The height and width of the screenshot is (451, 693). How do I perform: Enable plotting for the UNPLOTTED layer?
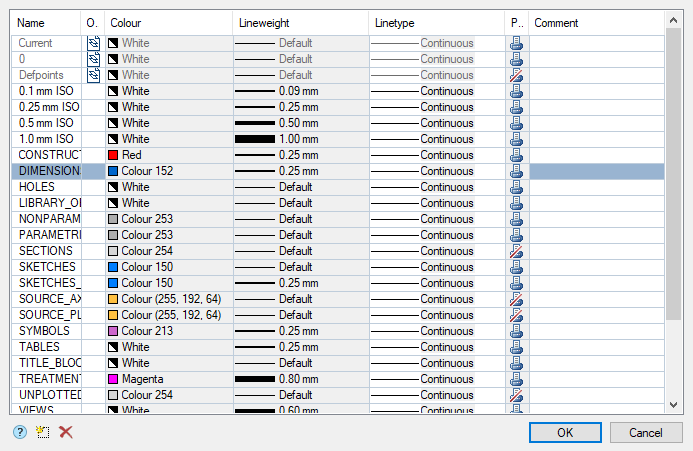pyautogui.click(x=516, y=395)
